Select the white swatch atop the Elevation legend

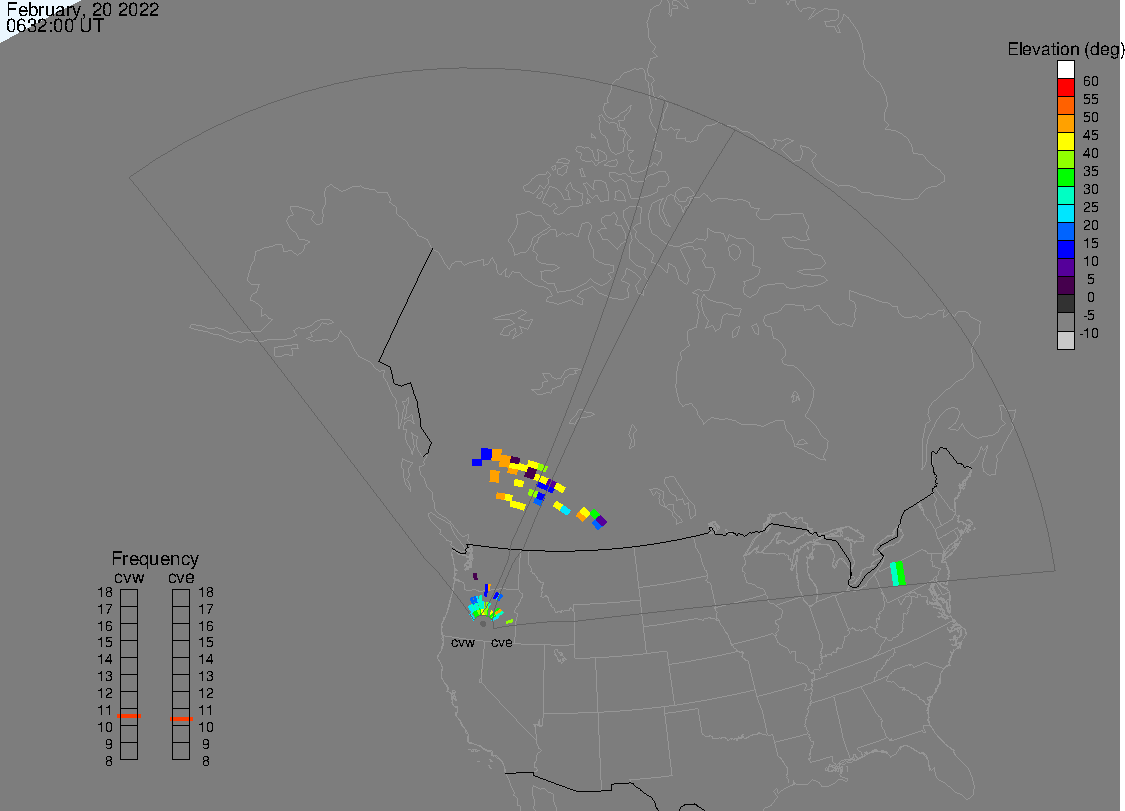pyautogui.click(x=1066, y=70)
